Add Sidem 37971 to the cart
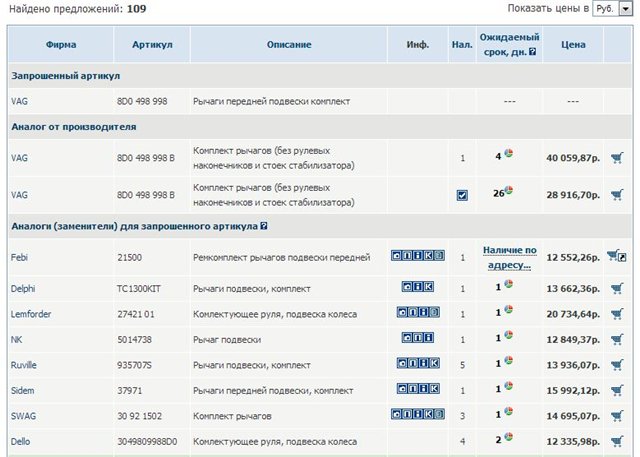The height and width of the screenshot is (457, 640). click(617, 390)
